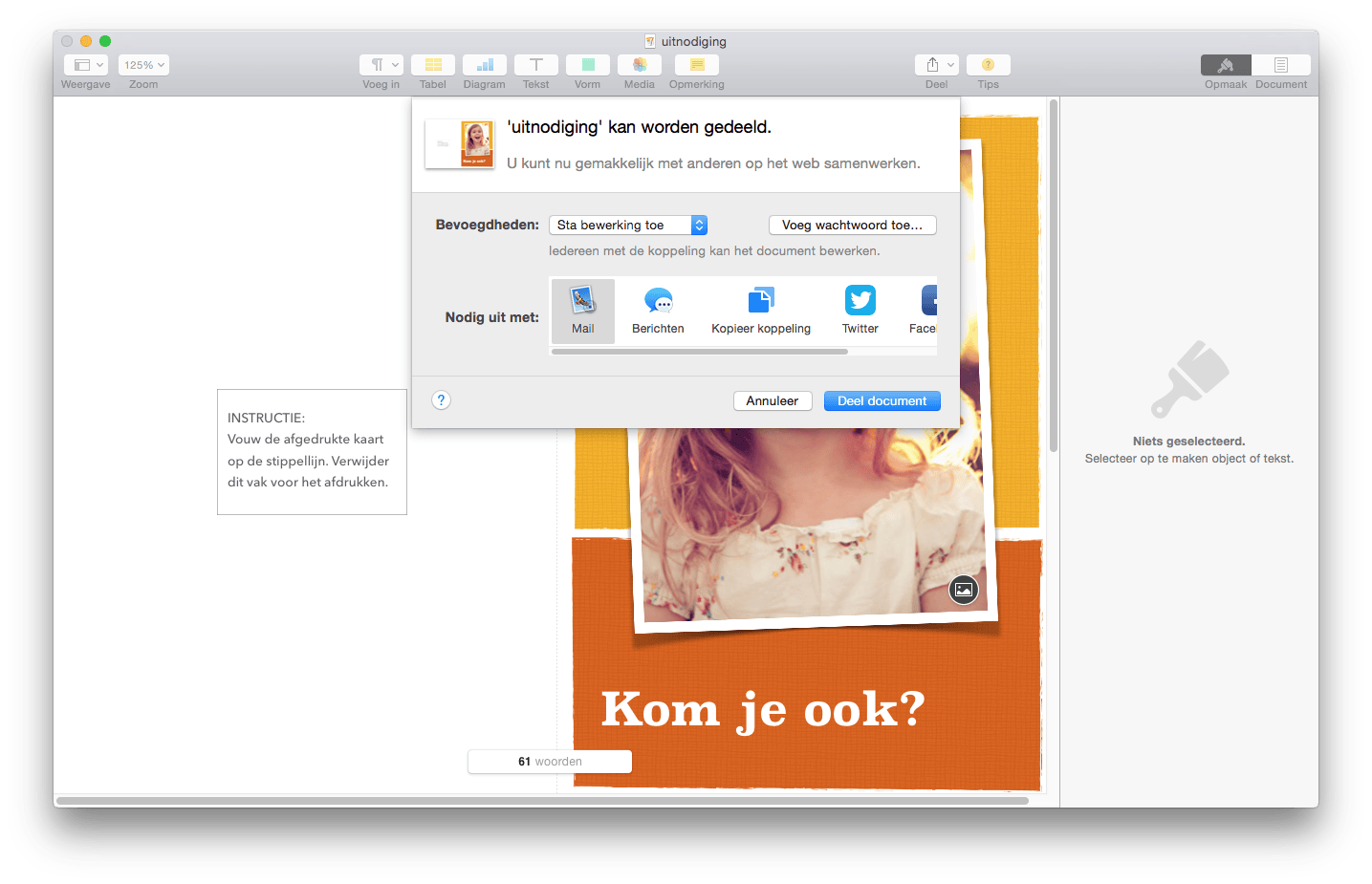Viewport: 1372px width, 884px height.
Task: Select Berichten as sharing method
Action: click(x=658, y=308)
